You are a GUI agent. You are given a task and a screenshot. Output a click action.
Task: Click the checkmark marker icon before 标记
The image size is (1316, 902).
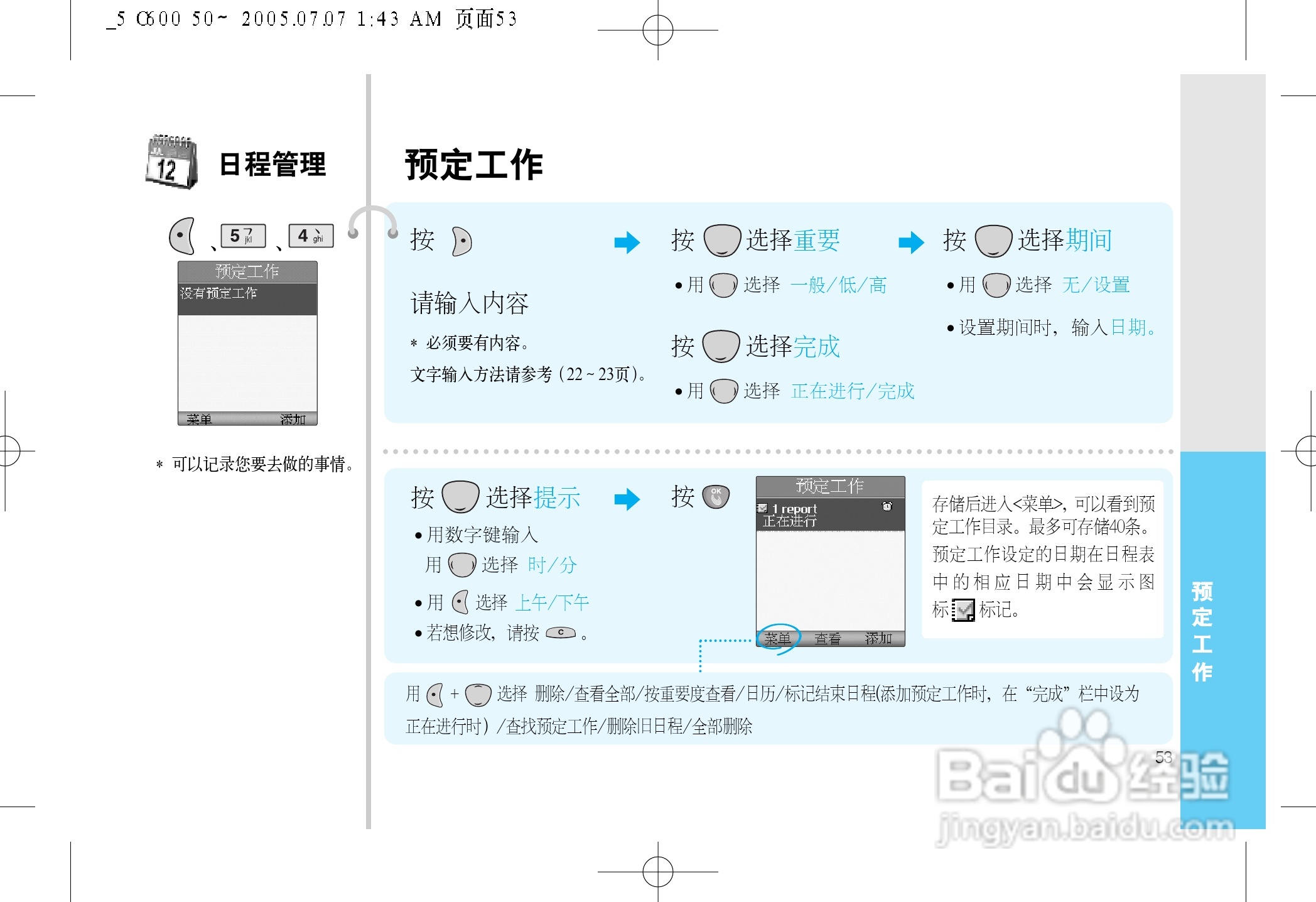[x=963, y=609]
